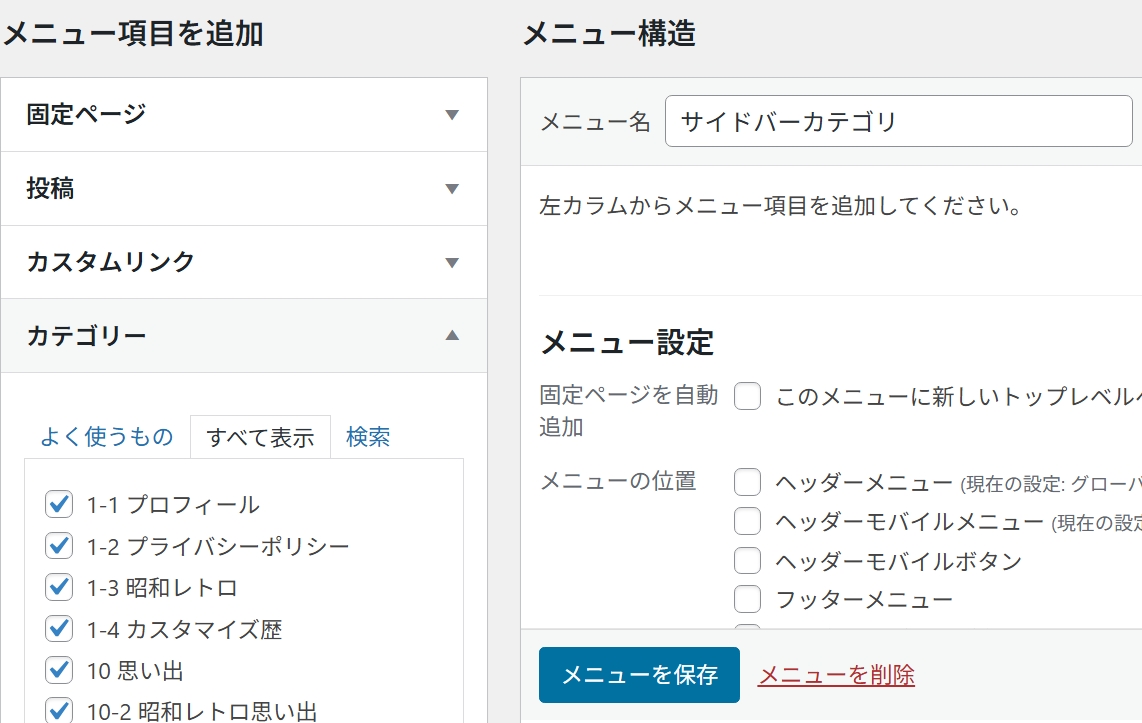
Task: Enable the ヘッダーメニュー position checkbox
Action: click(x=746, y=484)
